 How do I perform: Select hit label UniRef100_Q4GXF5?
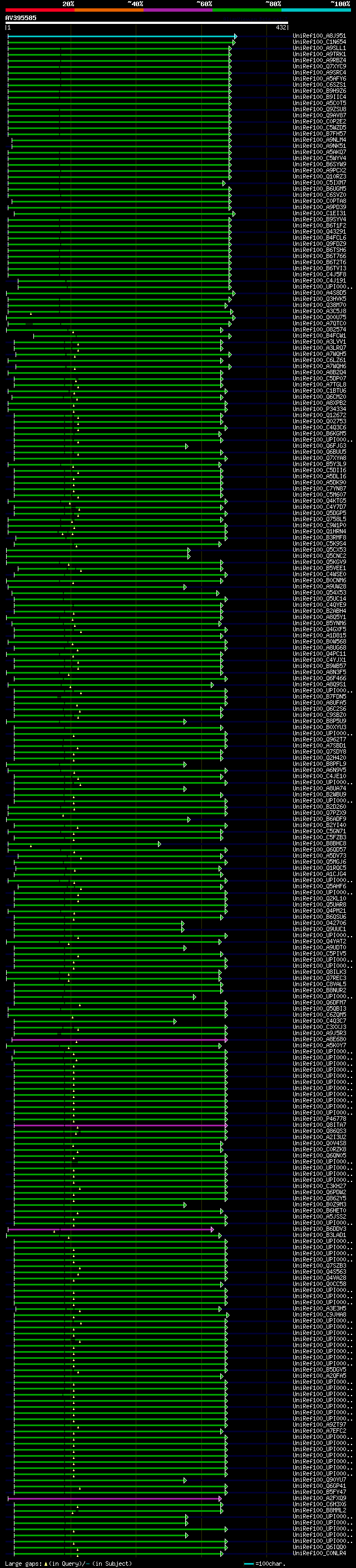pos(319,629)
